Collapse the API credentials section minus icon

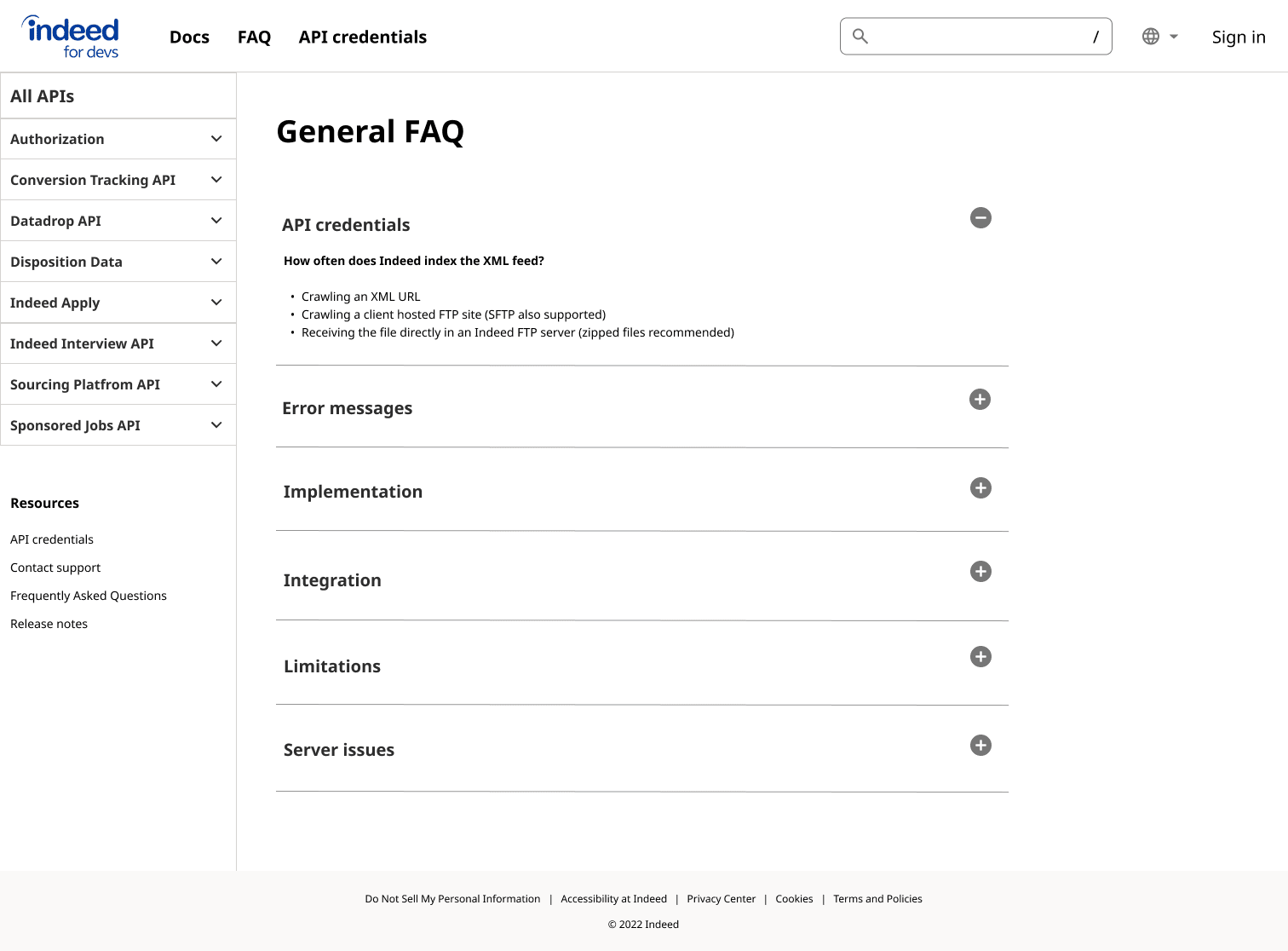(980, 218)
